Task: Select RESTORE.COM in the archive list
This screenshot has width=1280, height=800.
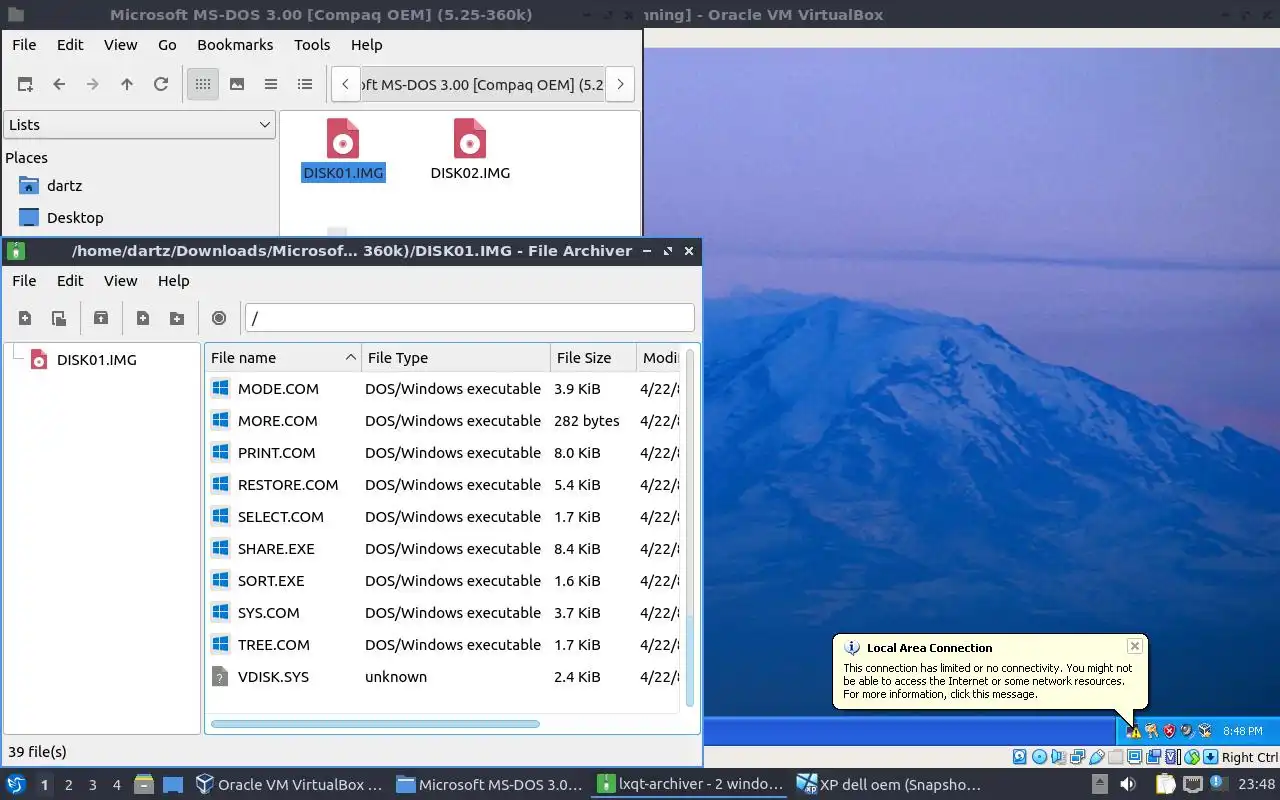Action: click(x=442, y=484)
